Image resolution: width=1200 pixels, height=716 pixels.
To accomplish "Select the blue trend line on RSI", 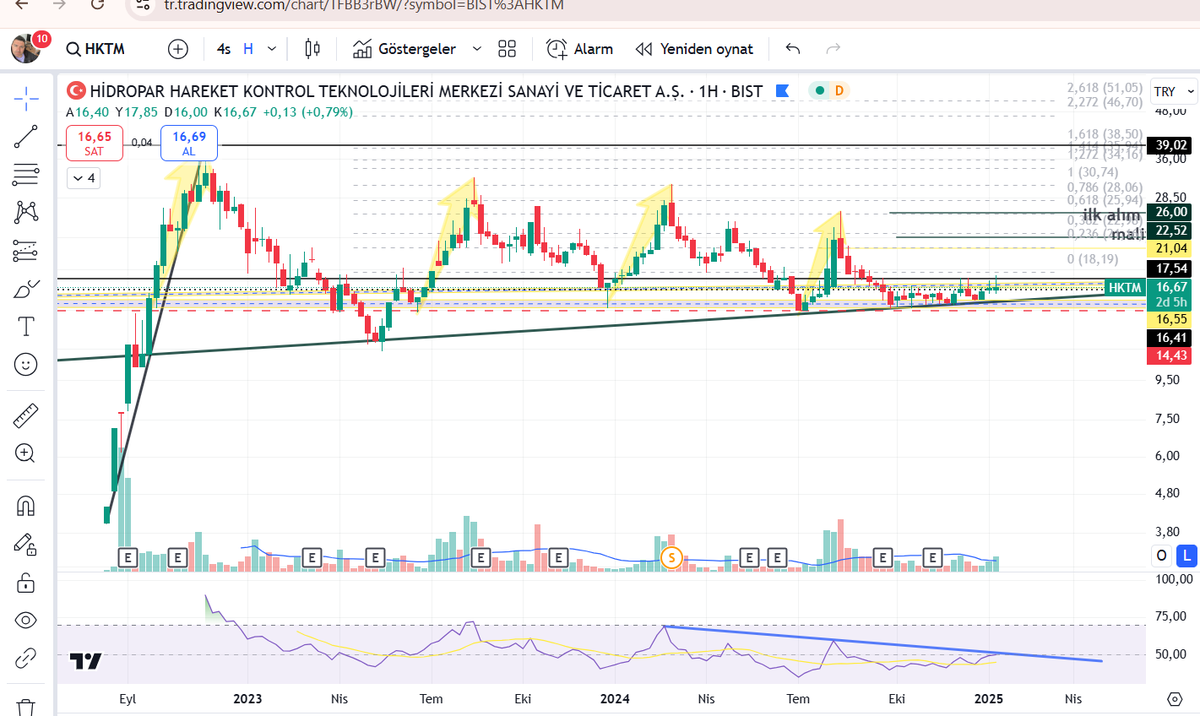I will click(885, 643).
